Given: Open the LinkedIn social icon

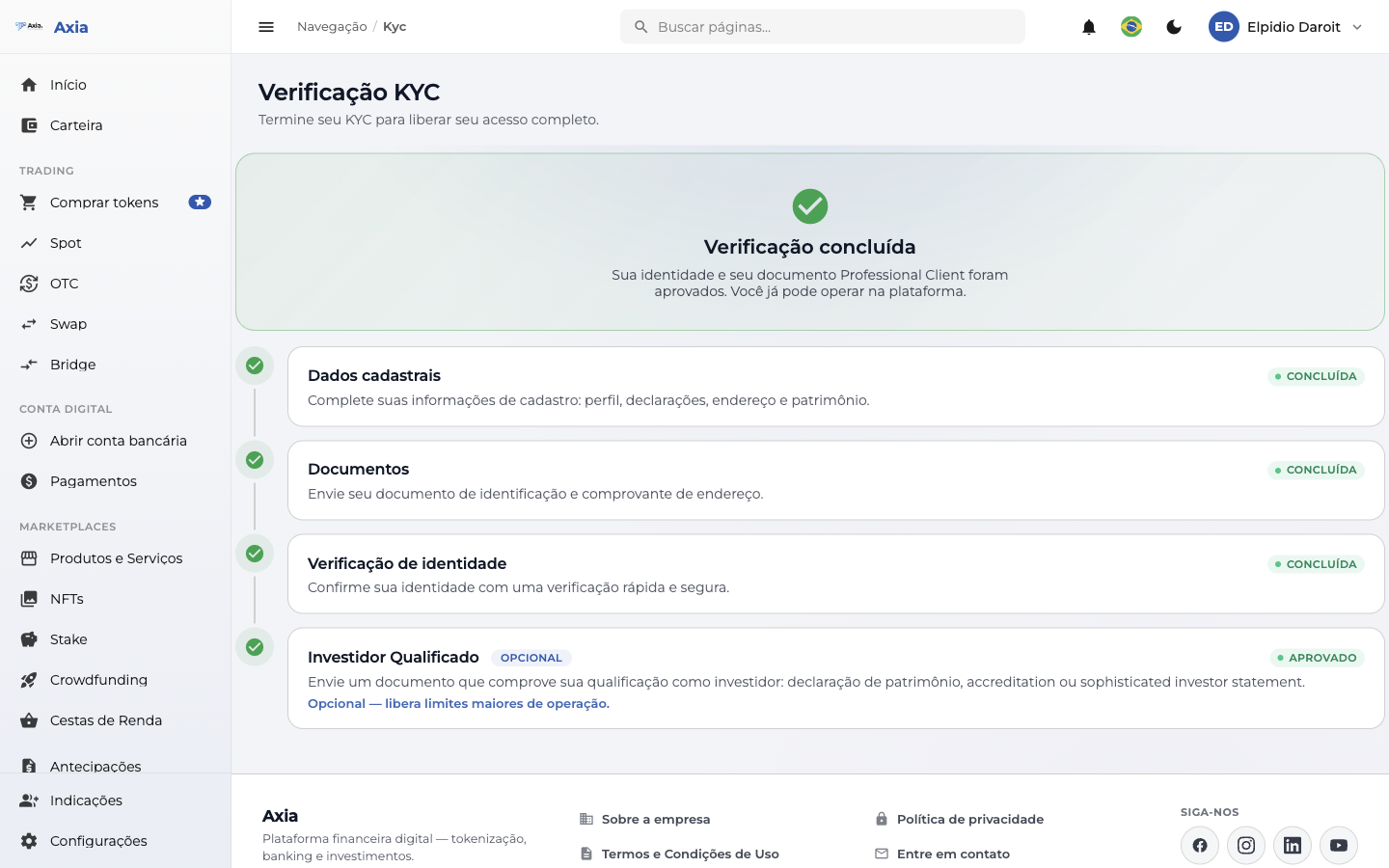Looking at the screenshot, I should coord(1293,846).
